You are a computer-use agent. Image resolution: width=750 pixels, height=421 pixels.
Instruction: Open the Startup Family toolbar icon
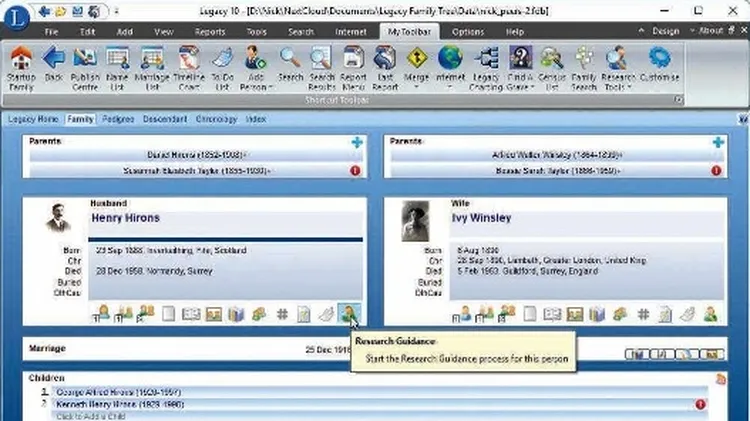coord(21,68)
